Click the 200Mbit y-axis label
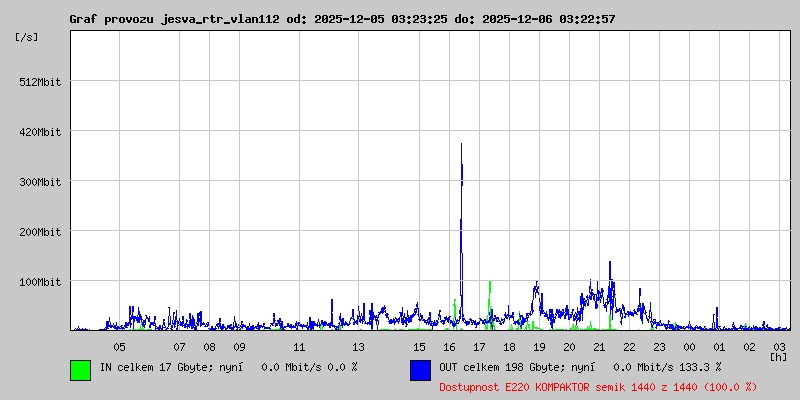The image size is (800, 400). tap(40, 232)
